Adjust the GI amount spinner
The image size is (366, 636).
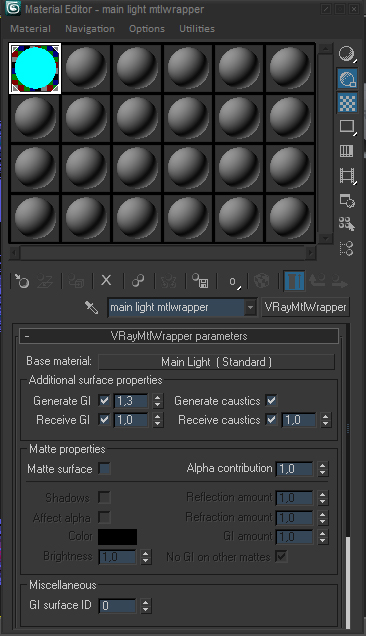click(x=323, y=537)
